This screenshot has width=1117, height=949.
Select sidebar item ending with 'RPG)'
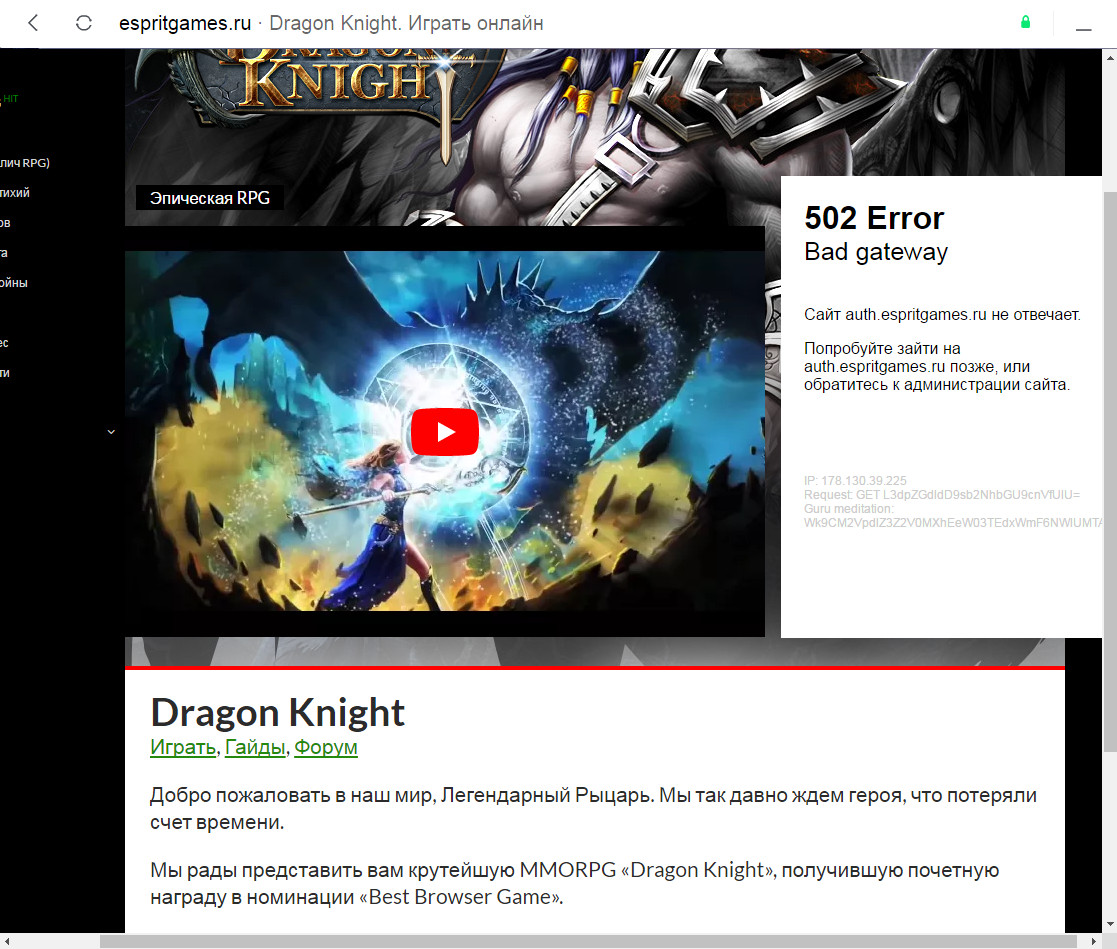click(x=25, y=163)
